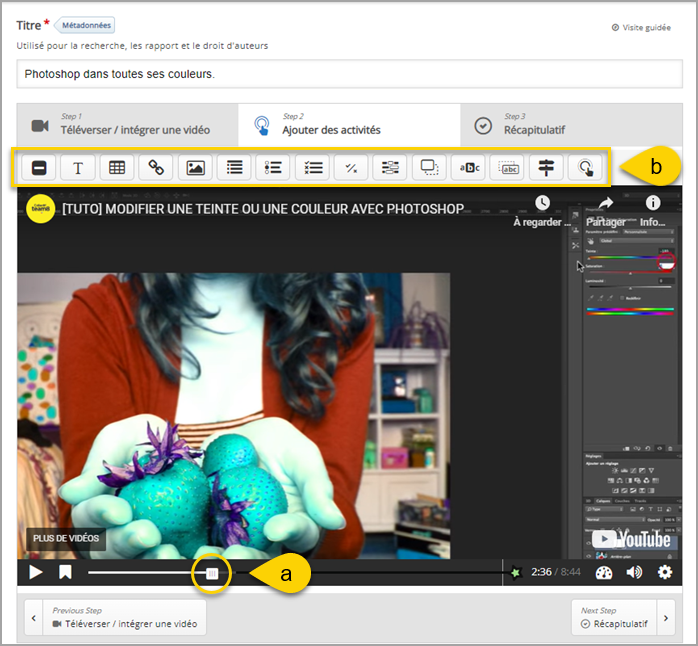Screen dimensions: 698x646
Task: Select Step 2 Ajouter des activités tab
Action: tap(349, 125)
